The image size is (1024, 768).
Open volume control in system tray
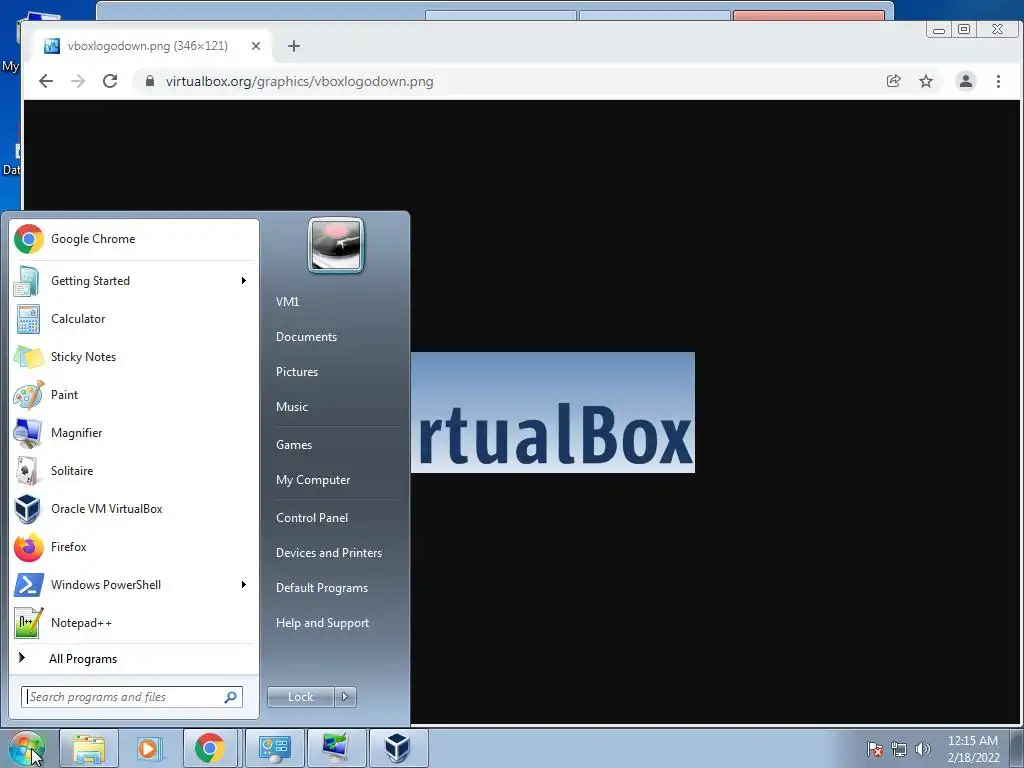[x=922, y=749]
